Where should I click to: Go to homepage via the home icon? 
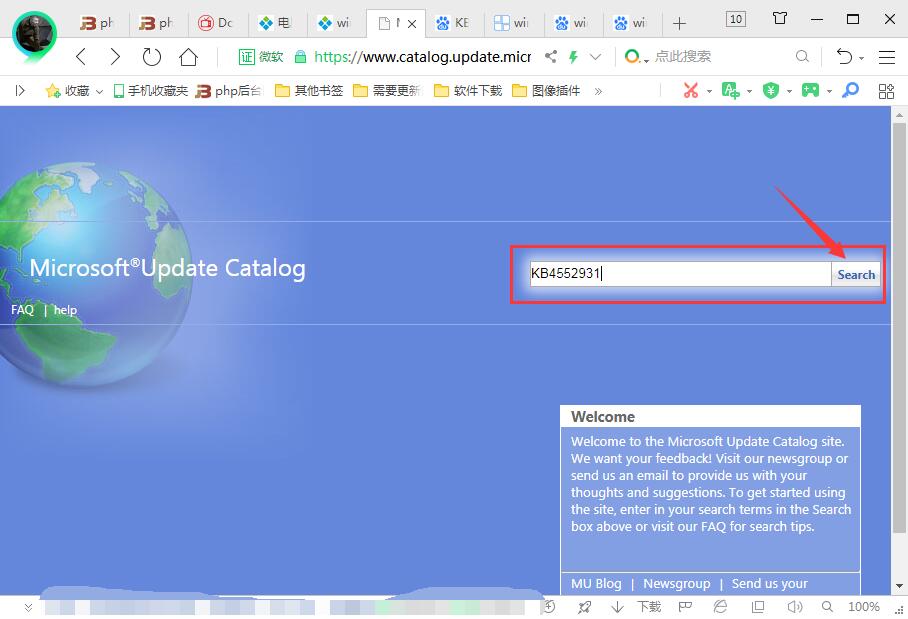click(188, 57)
